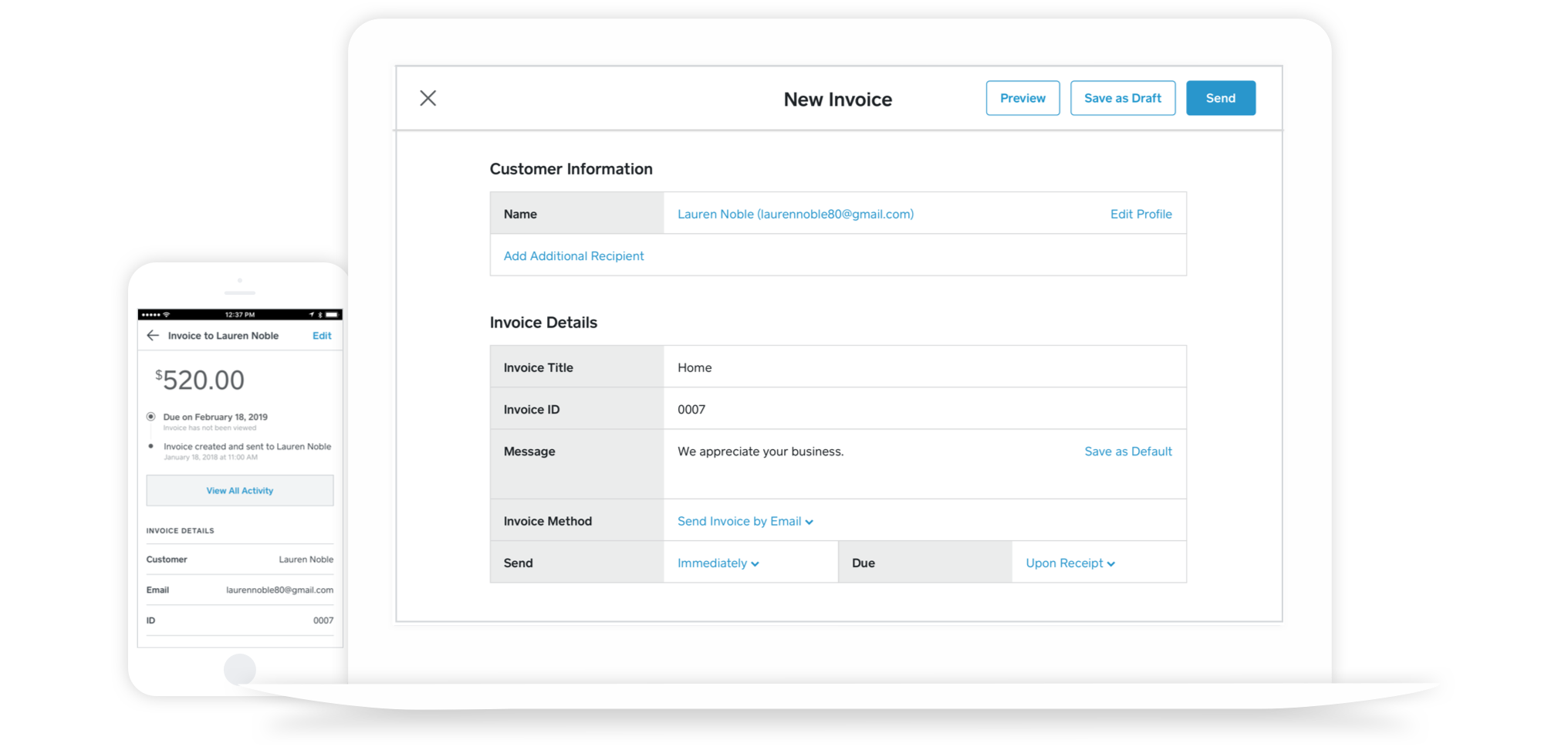Save the invoice as a draft
The height and width of the screenshot is (747, 1568).
coord(1123,98)
